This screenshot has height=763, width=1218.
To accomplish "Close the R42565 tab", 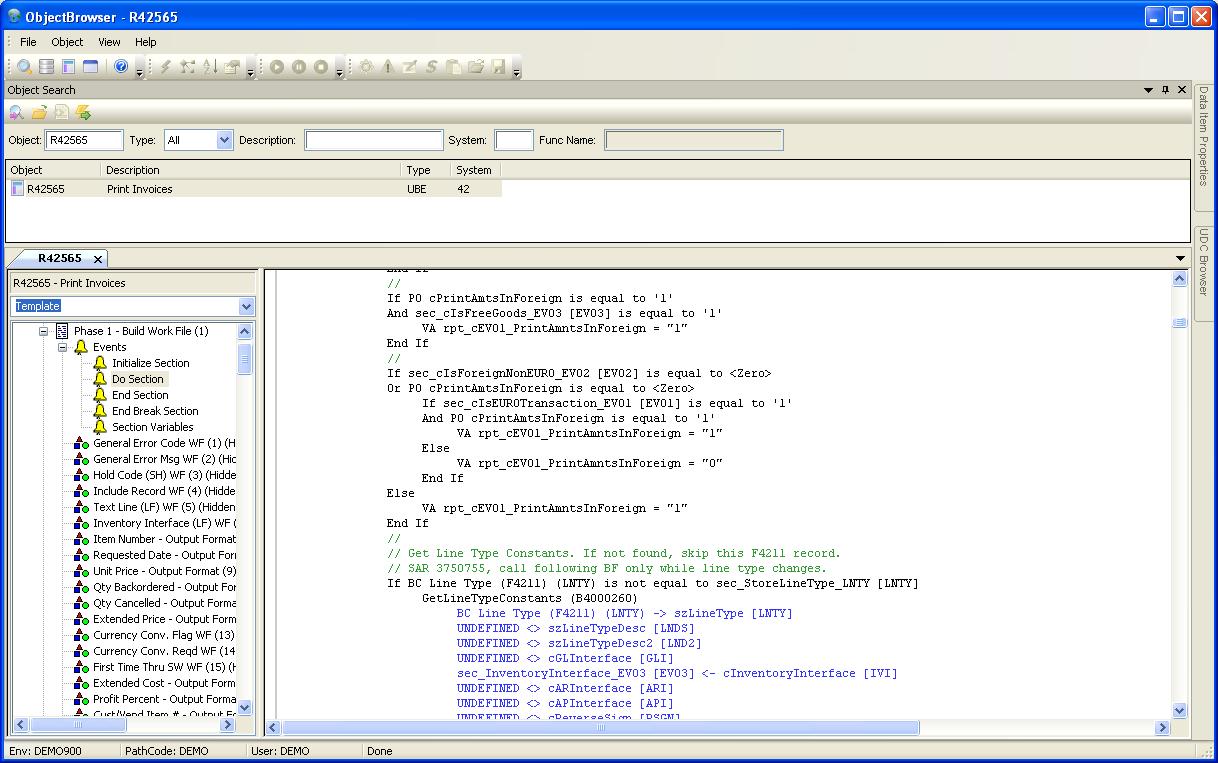I will pyautogui.click(x=98, y=259).
